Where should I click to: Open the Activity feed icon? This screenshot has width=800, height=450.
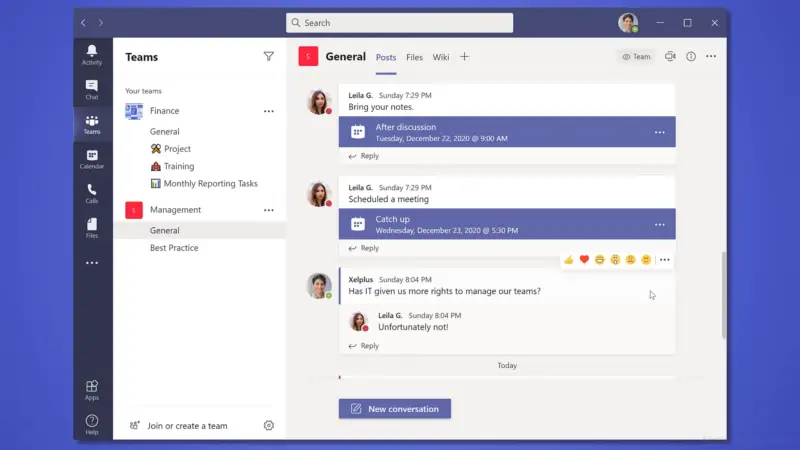pyautogui.click(x=92, y=54)
